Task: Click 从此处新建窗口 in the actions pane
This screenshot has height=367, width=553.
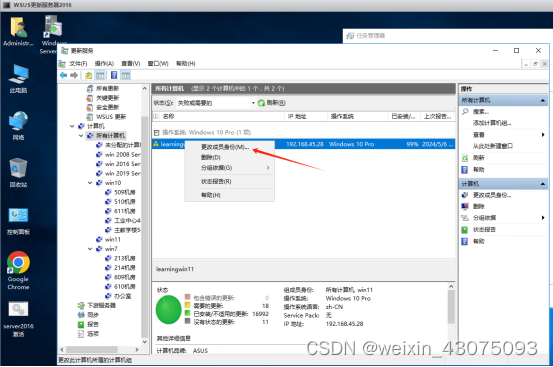Action: click(493, 146)
